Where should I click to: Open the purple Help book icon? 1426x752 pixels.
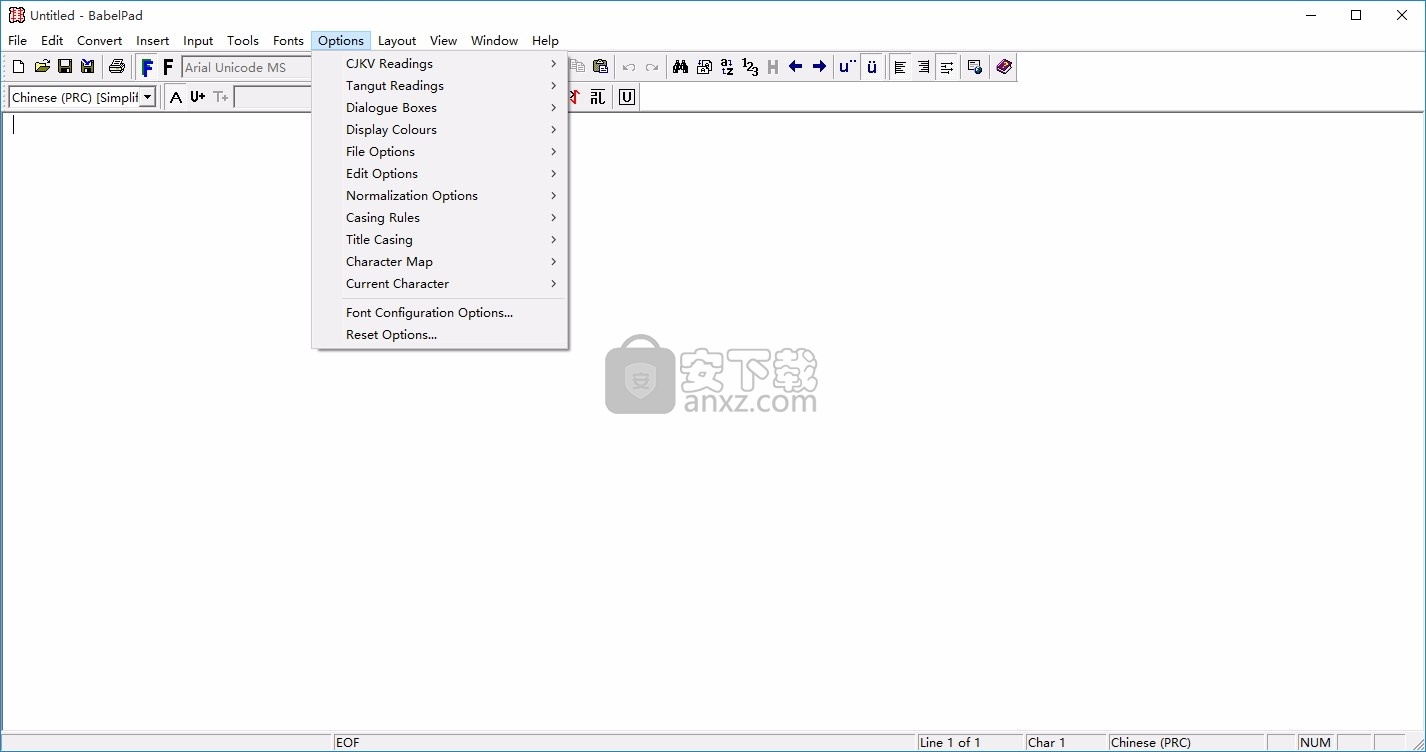pyautogui.click(x=1004, y=67)
